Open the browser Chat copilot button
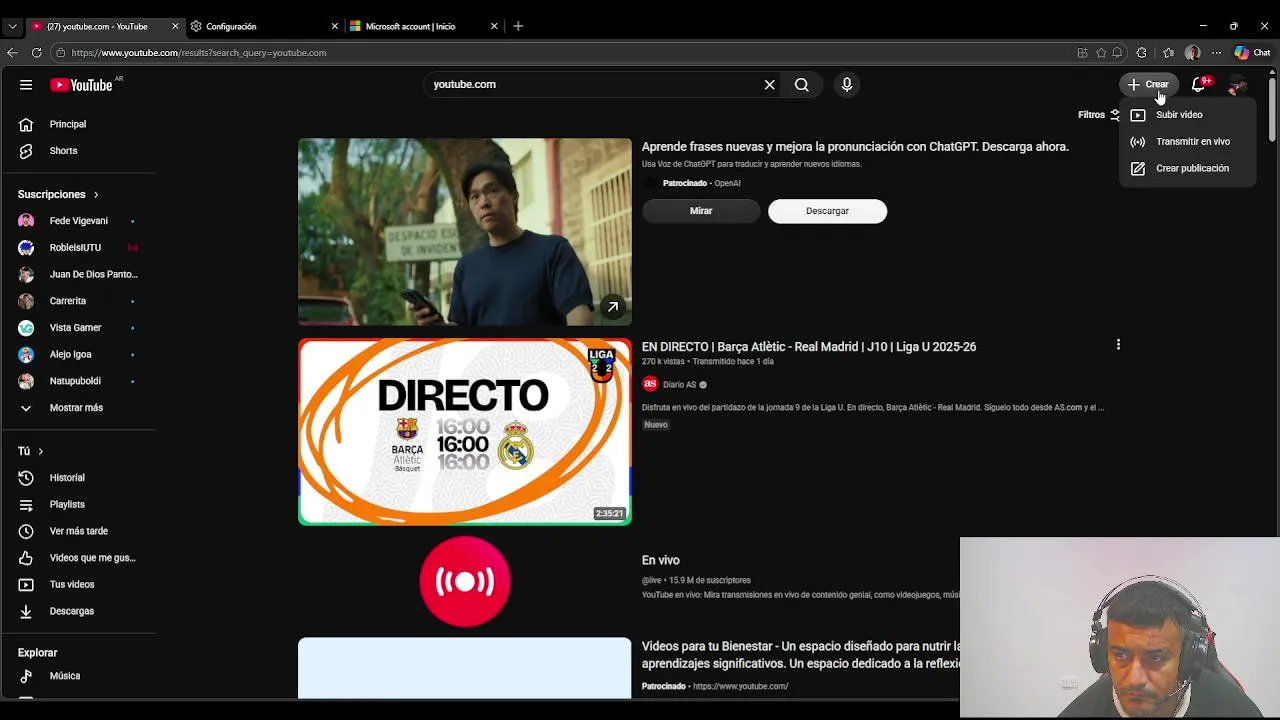This screenshot has height=720, width=1280. [1253, 53]
